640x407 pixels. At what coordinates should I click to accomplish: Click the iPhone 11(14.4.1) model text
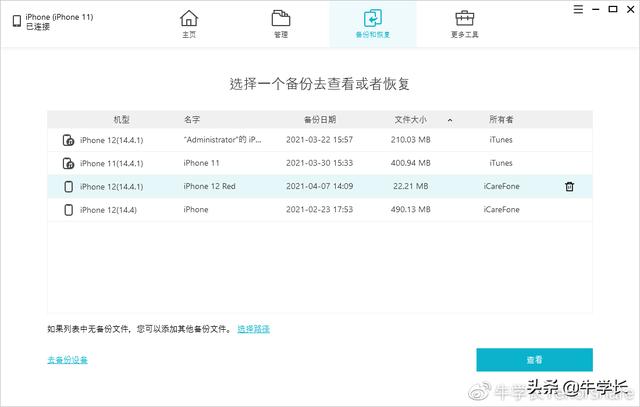tap(111, 163)
